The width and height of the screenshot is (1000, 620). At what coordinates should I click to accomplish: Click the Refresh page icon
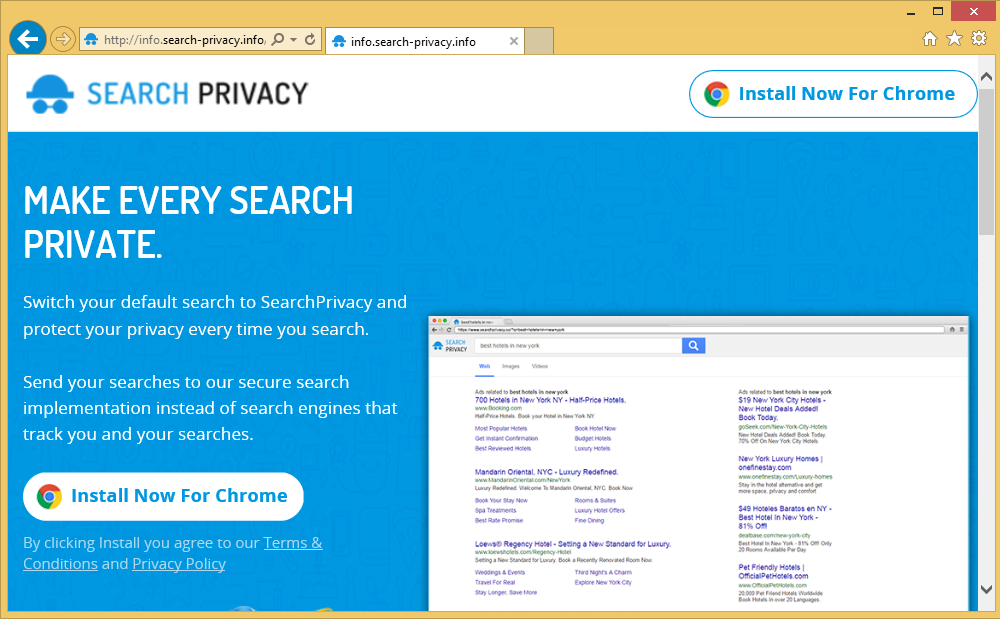310,40
